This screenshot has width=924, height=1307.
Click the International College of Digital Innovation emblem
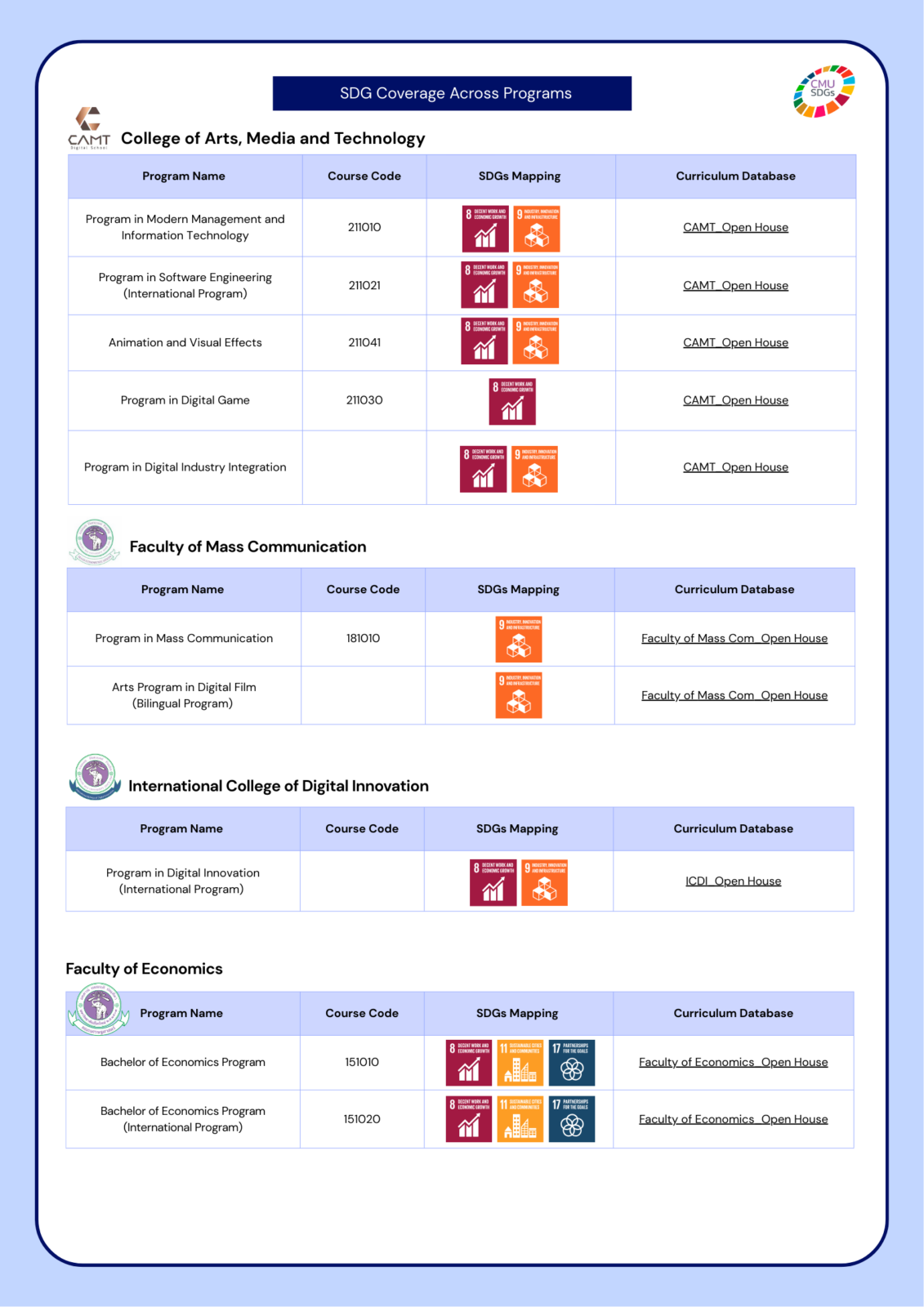tap(95, 776)
